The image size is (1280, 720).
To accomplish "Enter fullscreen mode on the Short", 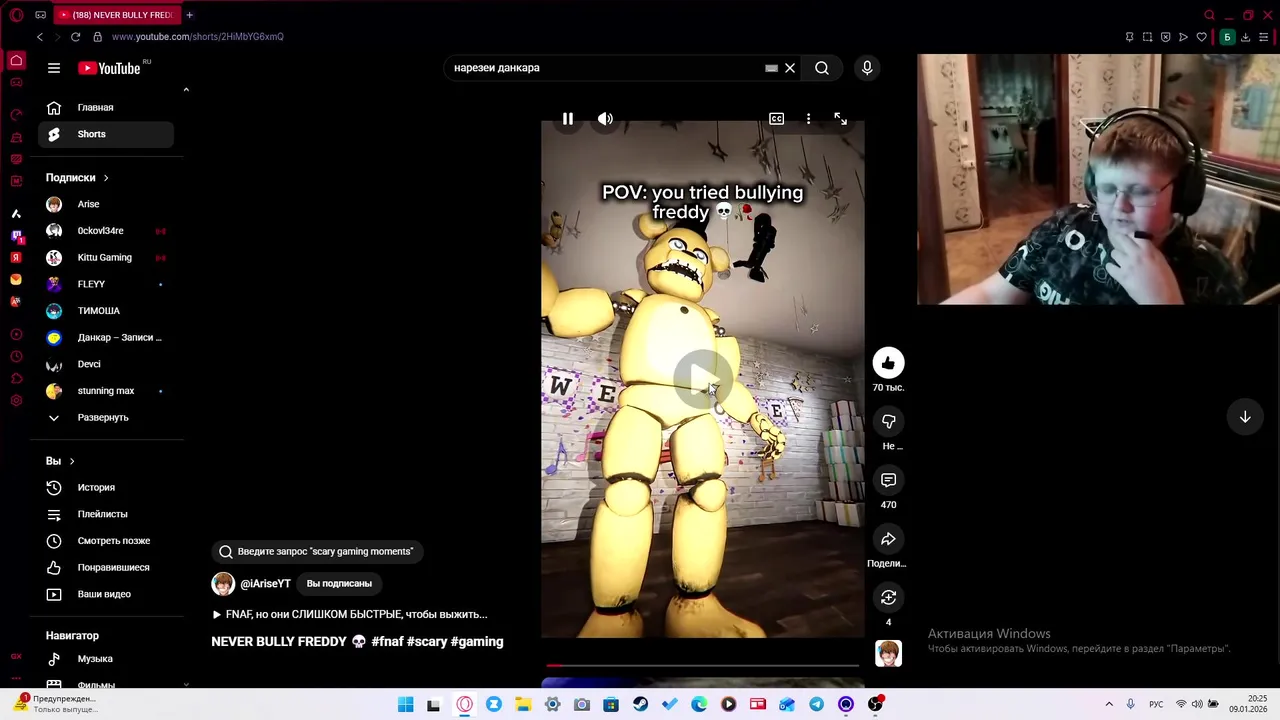I will point(840,119).
